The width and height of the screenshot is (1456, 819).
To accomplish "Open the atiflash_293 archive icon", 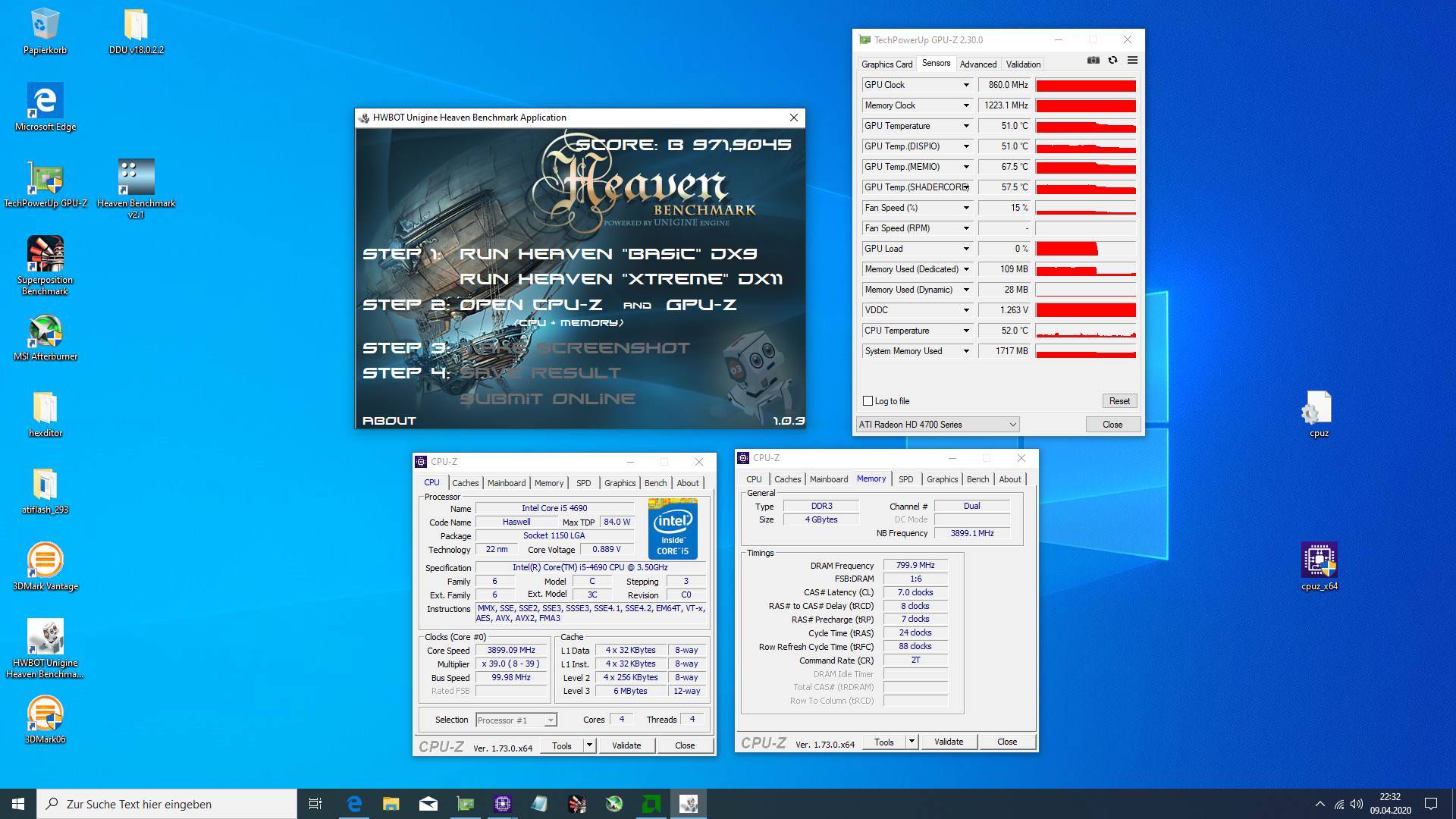I will pyautogui.click(x=45, y=491).
